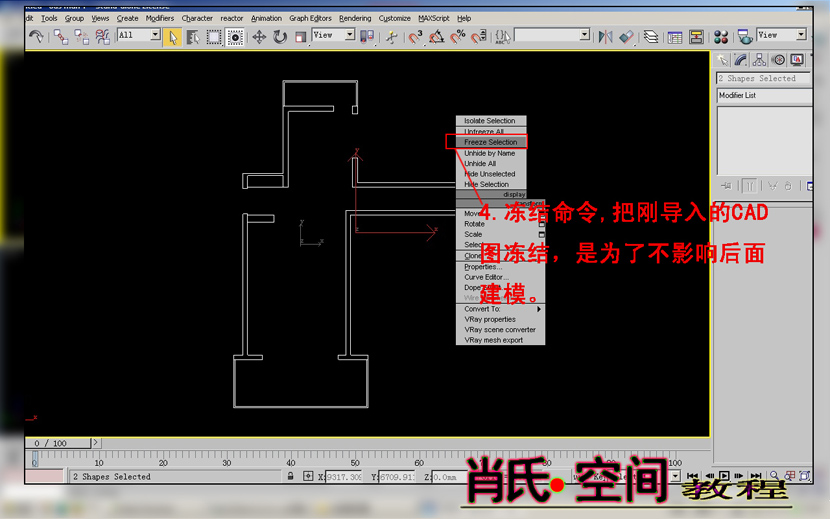Switch to the Modify panel tab
This screenshot has width=830, height=519.
coord(741,60)
